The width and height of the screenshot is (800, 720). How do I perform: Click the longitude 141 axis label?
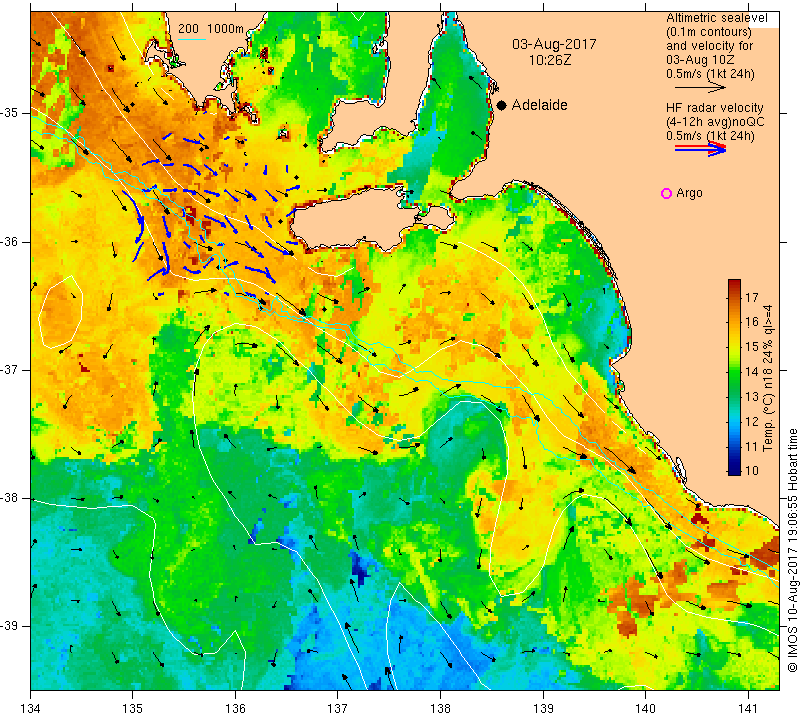pos(748,709)
